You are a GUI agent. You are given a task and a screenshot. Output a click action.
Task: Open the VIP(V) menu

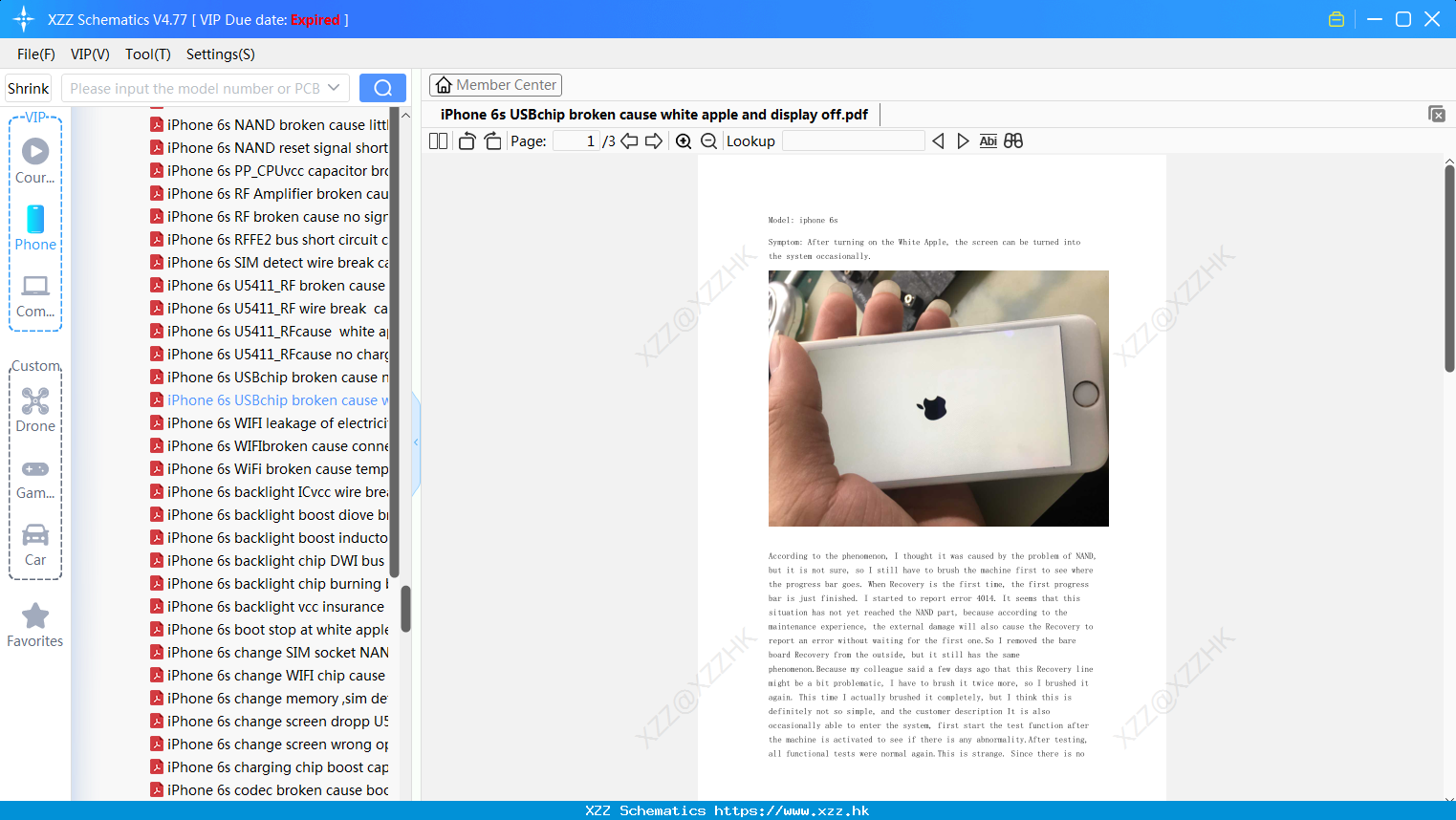(x=90, y=54)
